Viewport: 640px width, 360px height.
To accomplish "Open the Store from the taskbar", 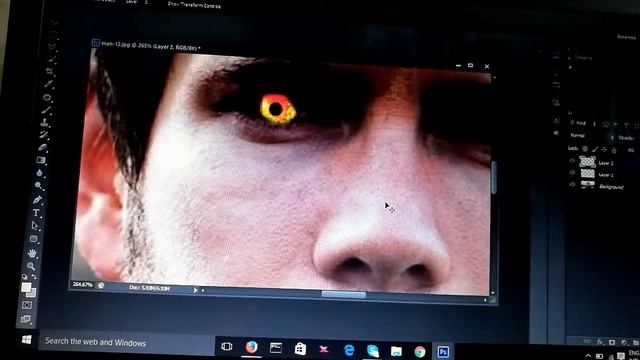I will 300,349.
